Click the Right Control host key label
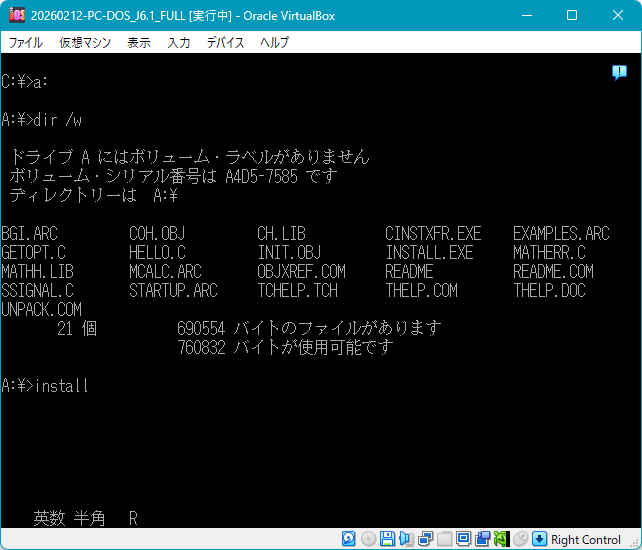642x550 pixels. pos(586,539)
